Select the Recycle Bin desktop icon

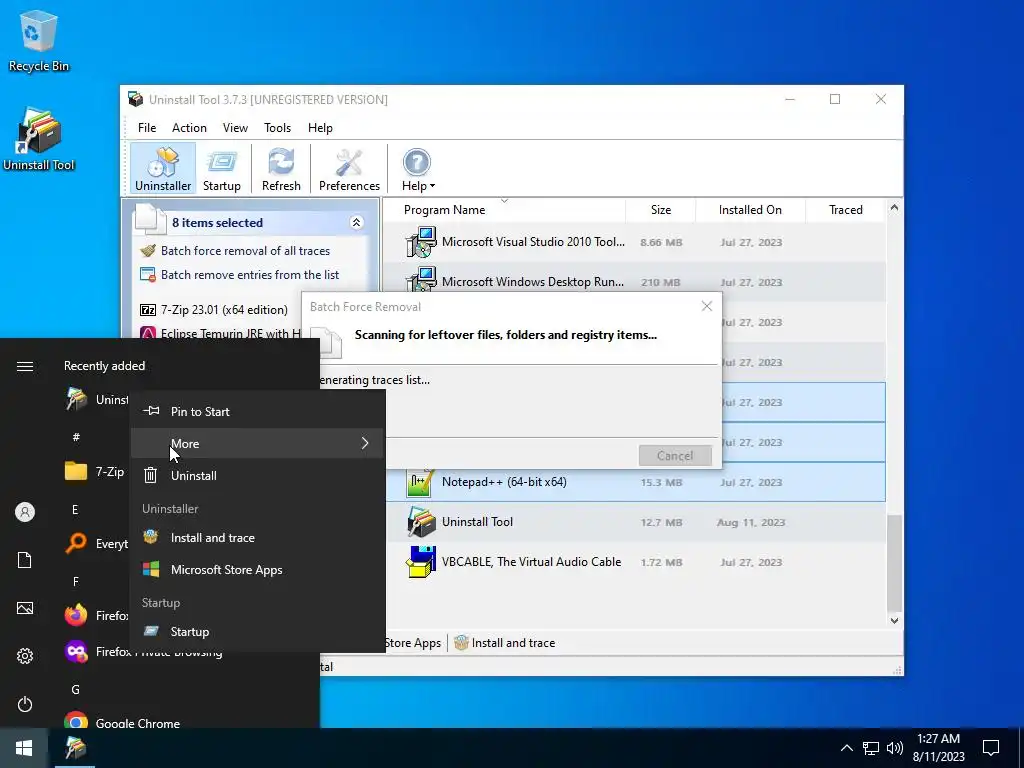[39, 40]
